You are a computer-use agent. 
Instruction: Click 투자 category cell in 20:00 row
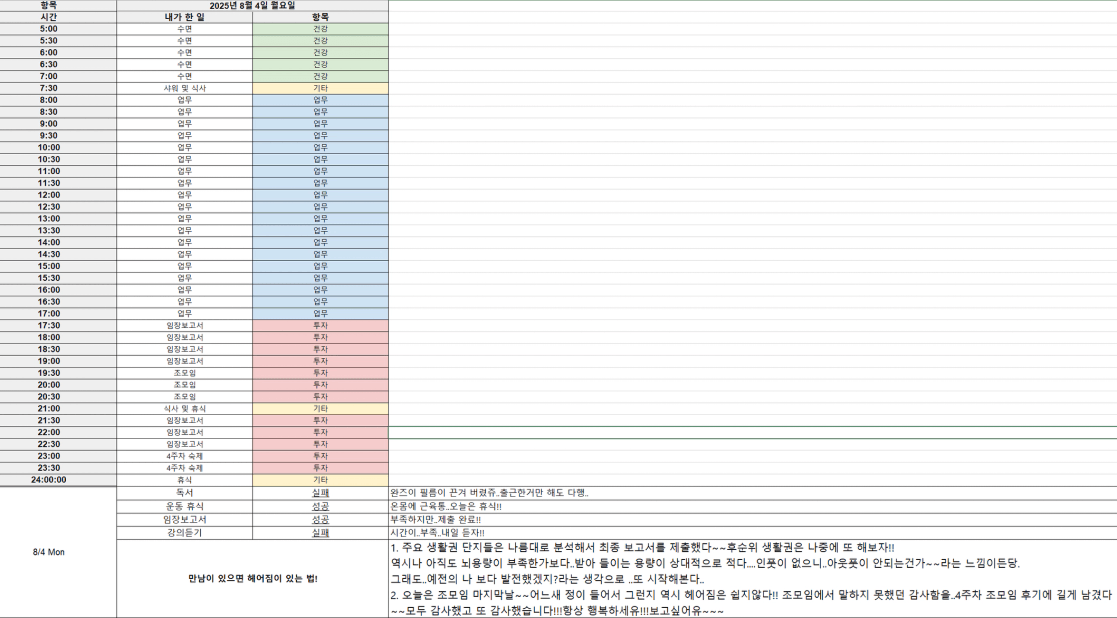click(x=321, y=385)
